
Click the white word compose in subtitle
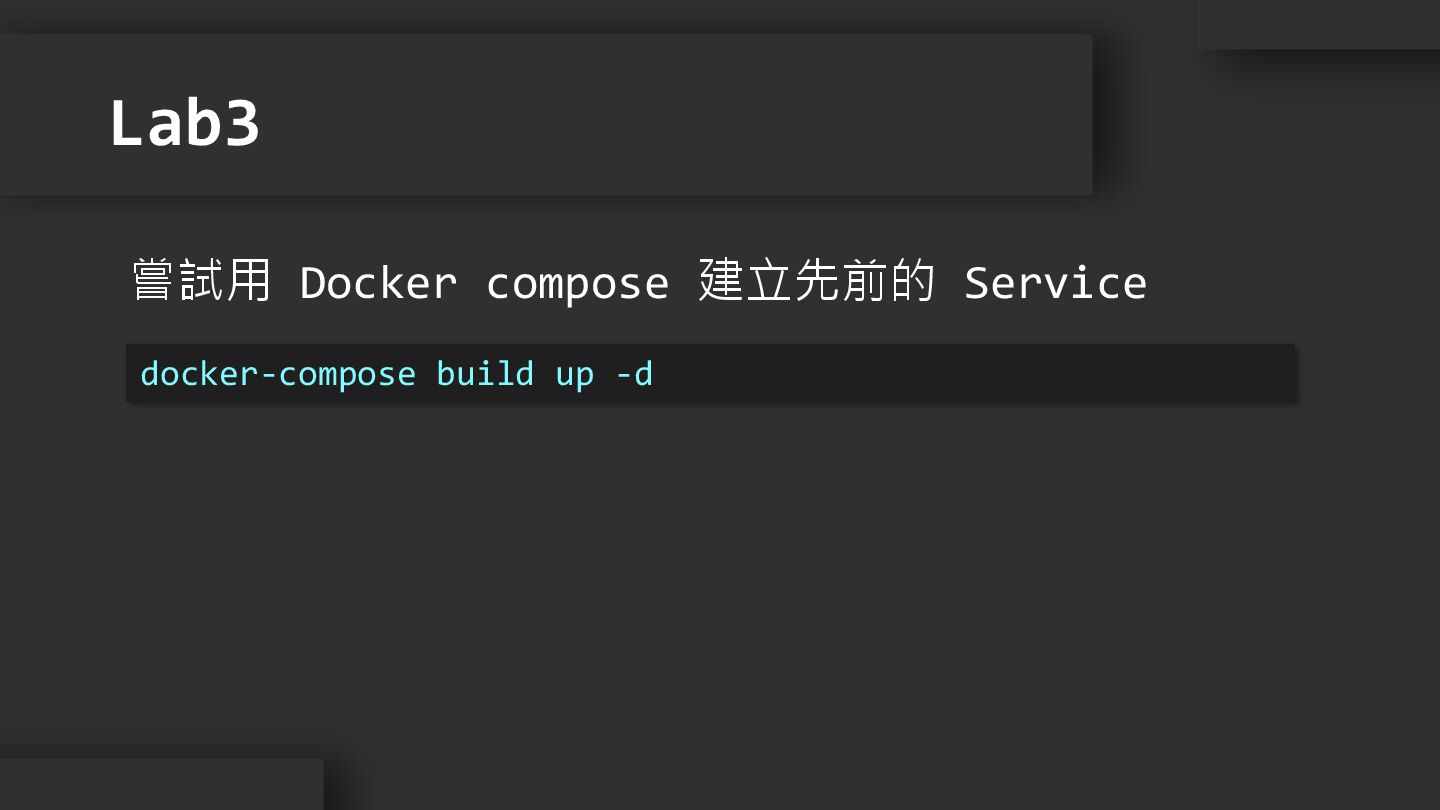577,283
